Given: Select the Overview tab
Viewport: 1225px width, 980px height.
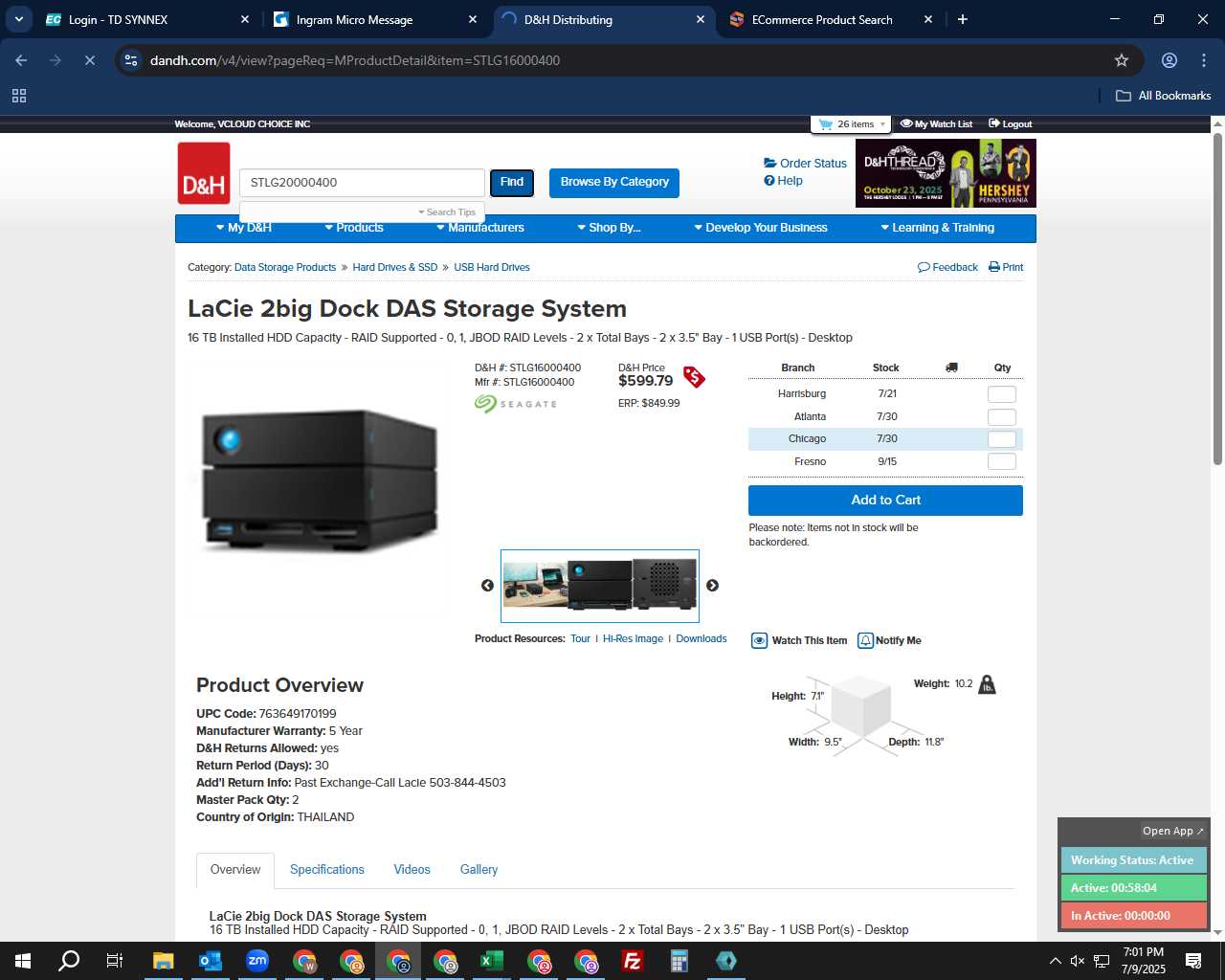Looking at the screenshot, I should click(235, 870).
